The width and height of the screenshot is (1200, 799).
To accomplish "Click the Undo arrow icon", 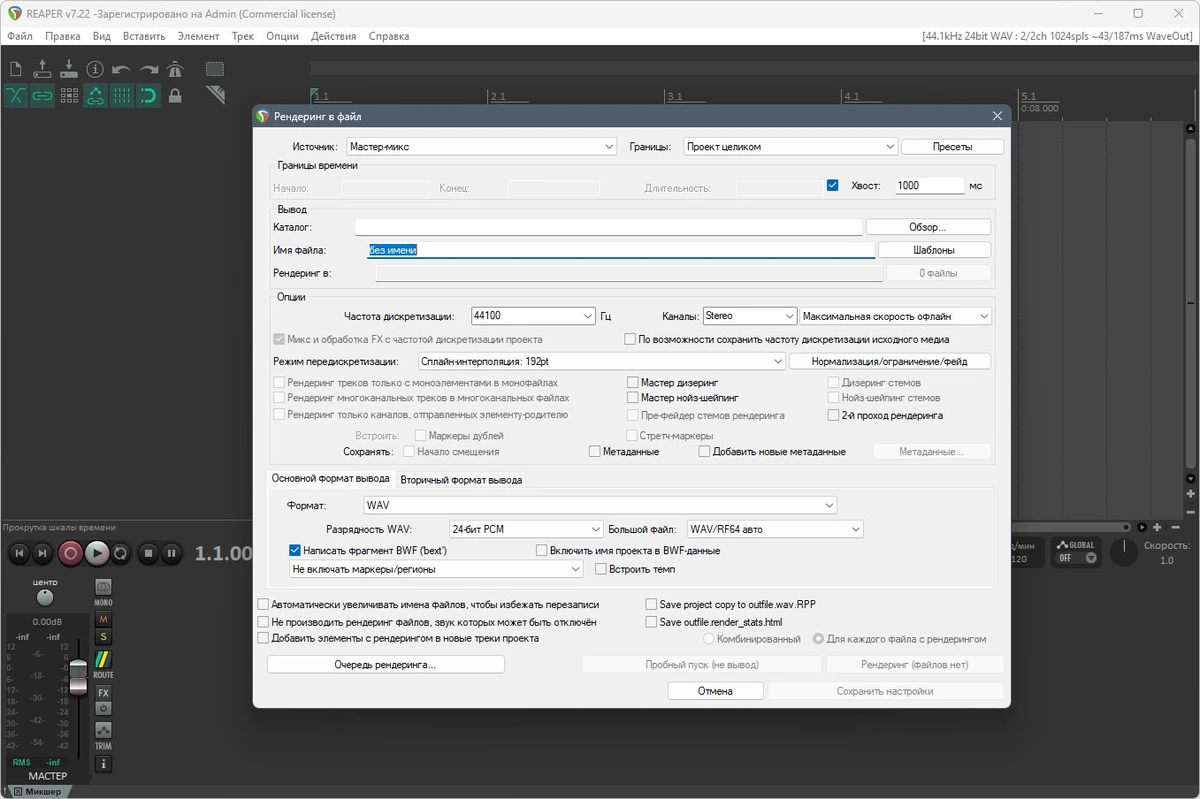I will [122, 69].
